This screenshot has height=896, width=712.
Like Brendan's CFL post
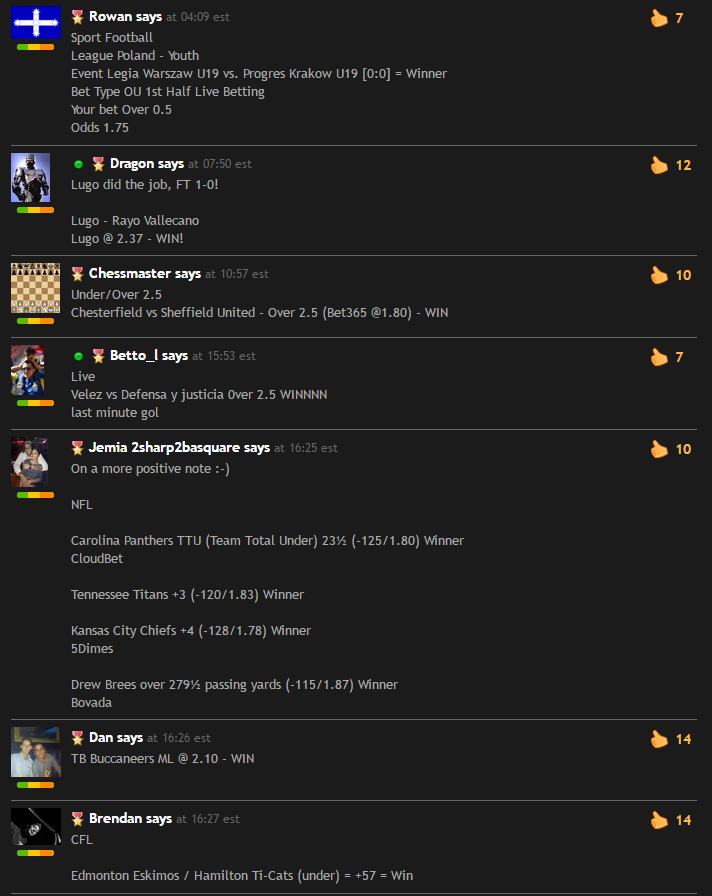tap(659, 820)
